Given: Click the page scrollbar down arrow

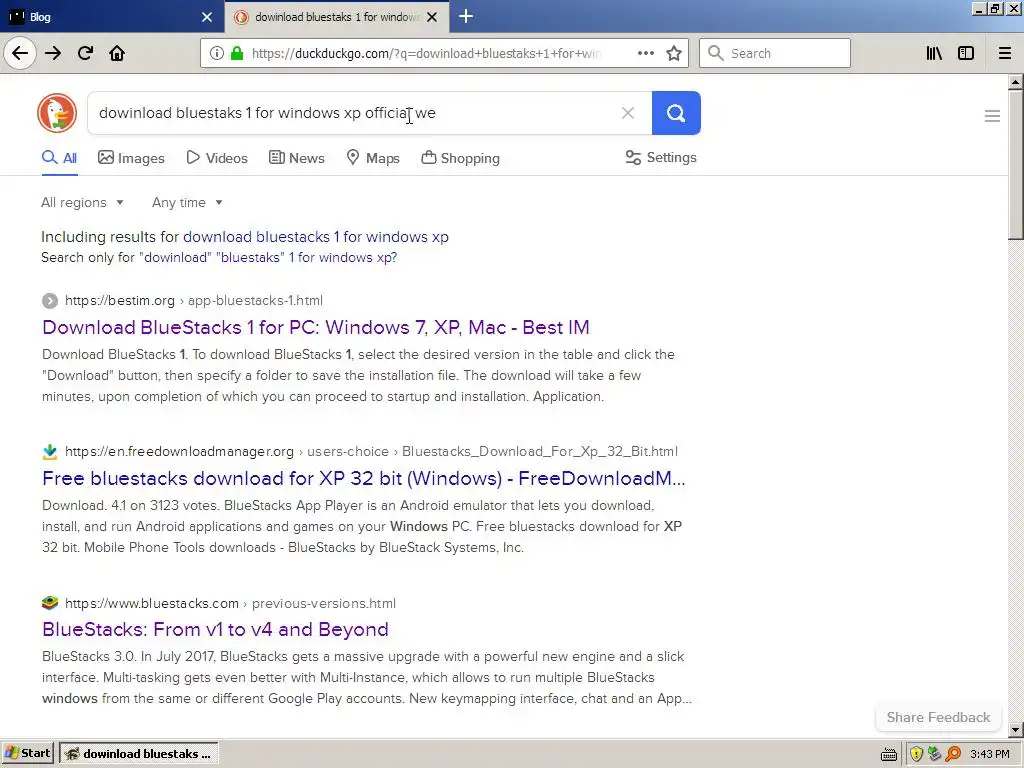Looking at the screenshot, I should (x=1016, y=729).
